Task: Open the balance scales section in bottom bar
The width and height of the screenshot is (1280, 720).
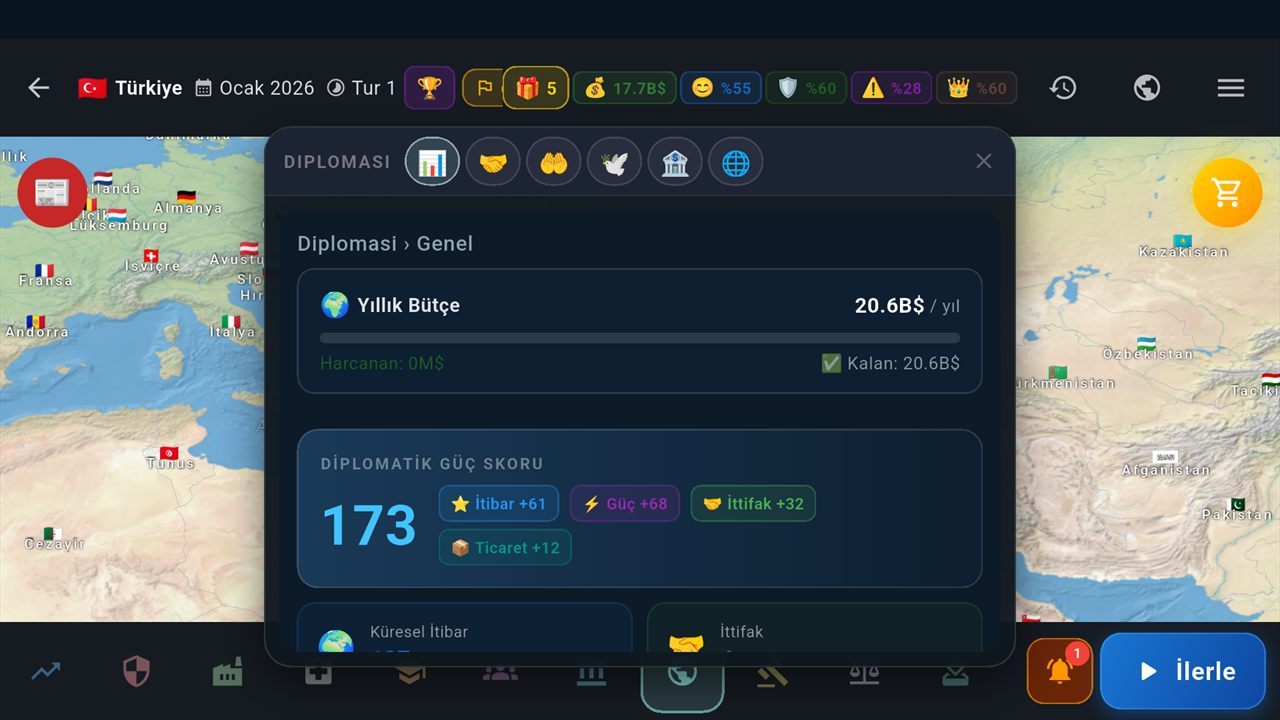Action: pyautogui.click(x=864, y=674)
